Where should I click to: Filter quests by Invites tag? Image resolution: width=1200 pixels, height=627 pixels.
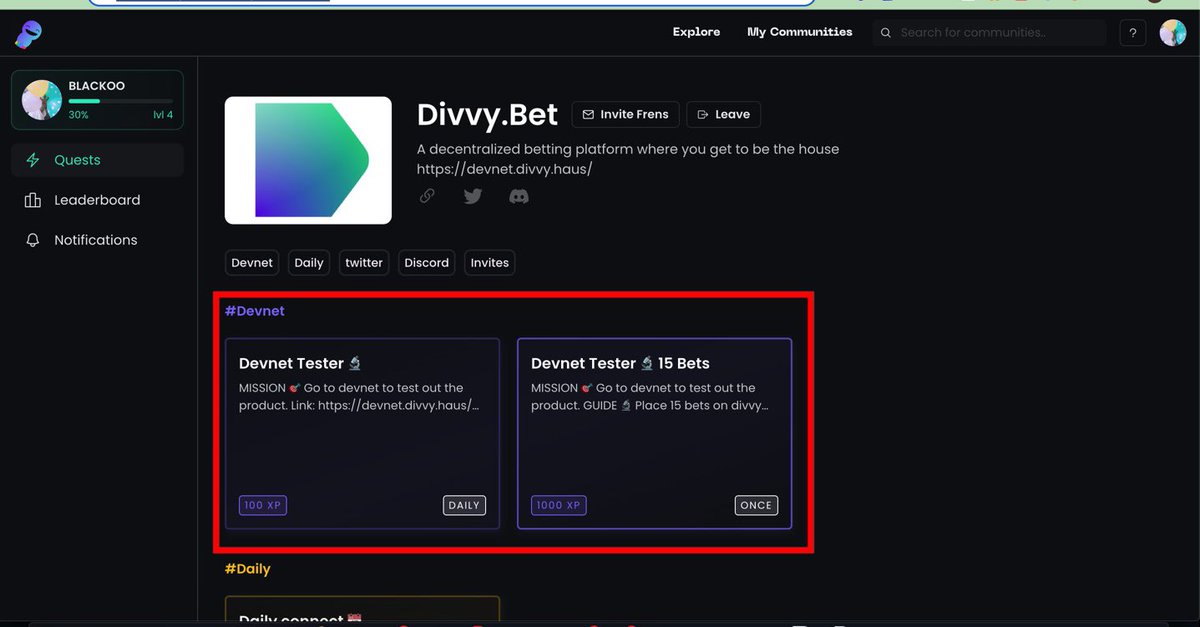[490, 263]
